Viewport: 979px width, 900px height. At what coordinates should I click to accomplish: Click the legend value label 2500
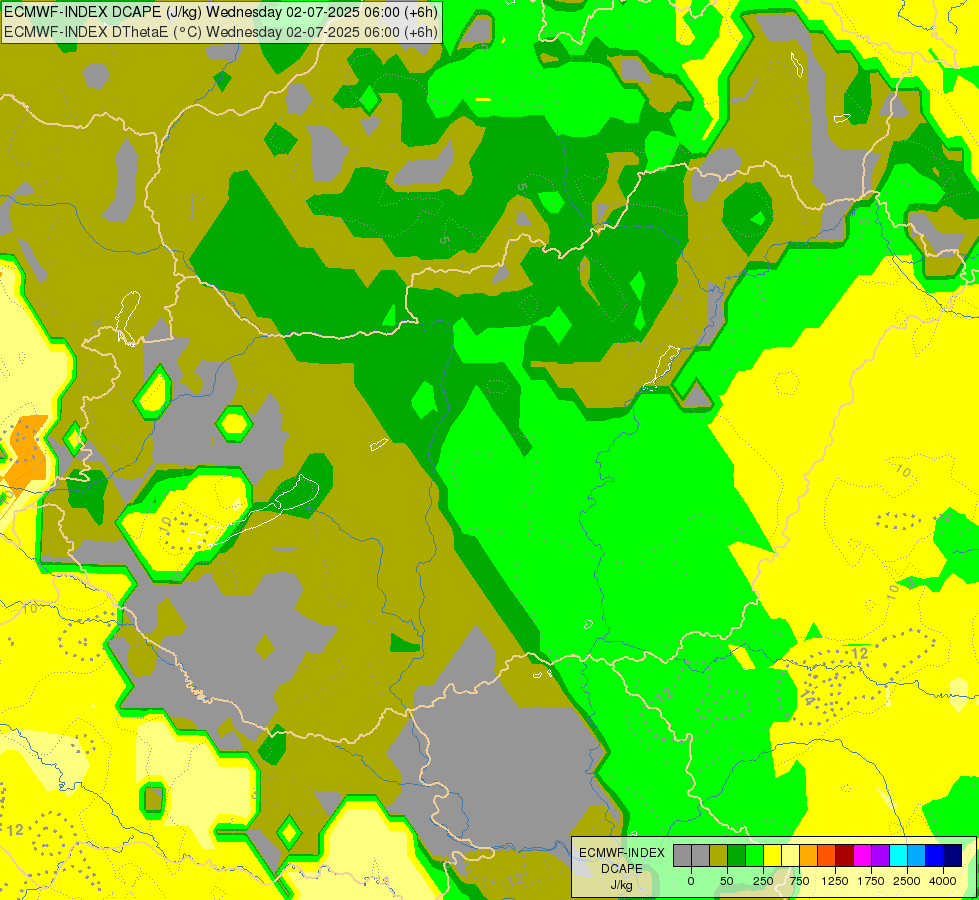(907, 881)
